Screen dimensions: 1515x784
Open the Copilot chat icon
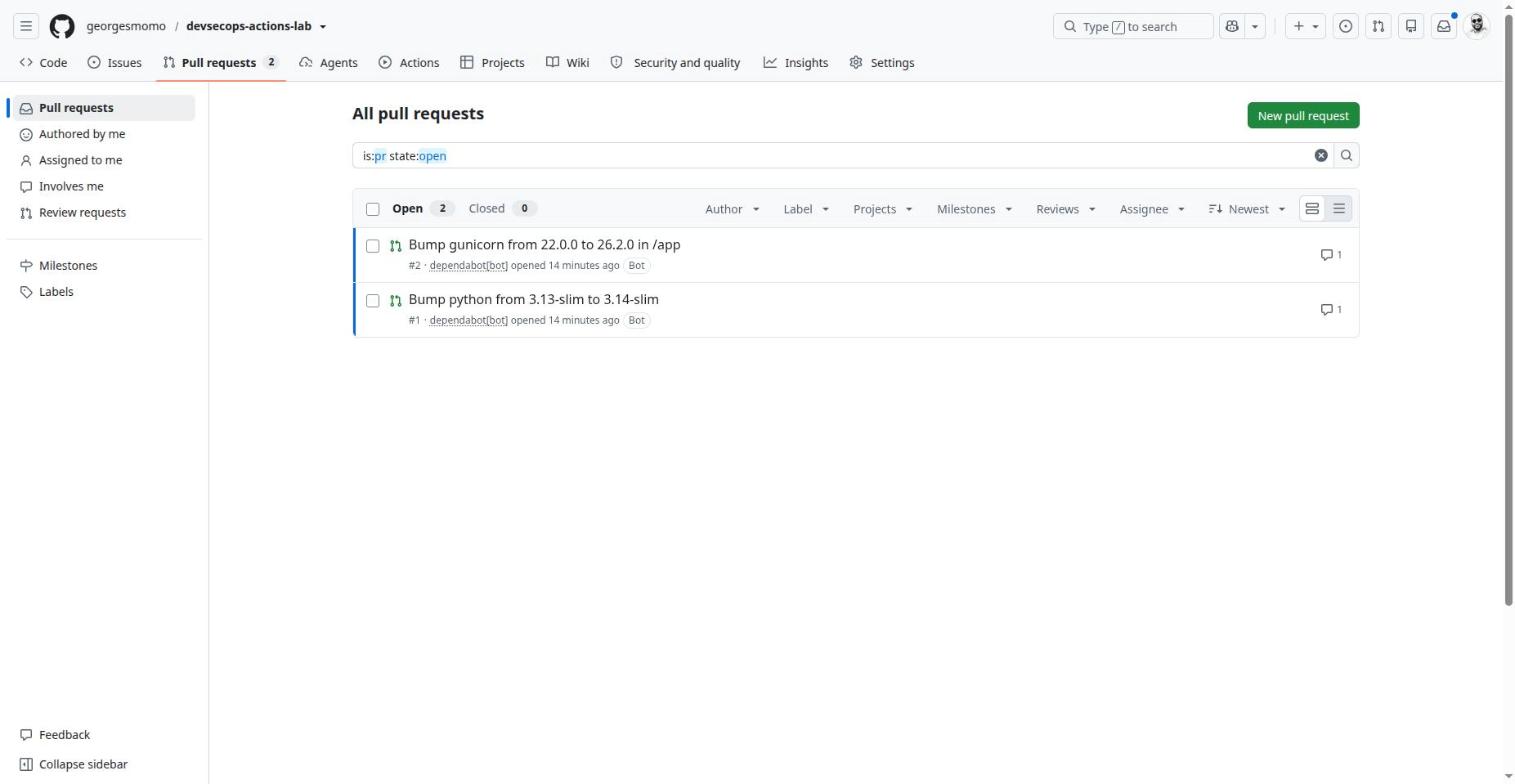(x=1231, y=26)
